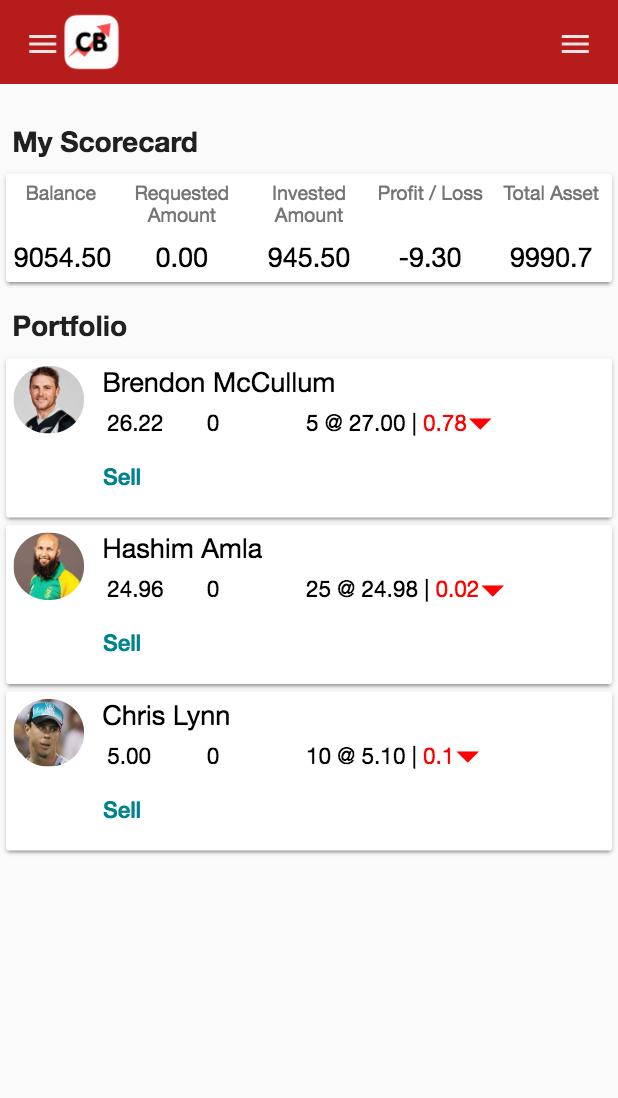Select the Chris Lynn player name
The width and height of the screenshot is (618, 1098).
click(x=166, y=716)
